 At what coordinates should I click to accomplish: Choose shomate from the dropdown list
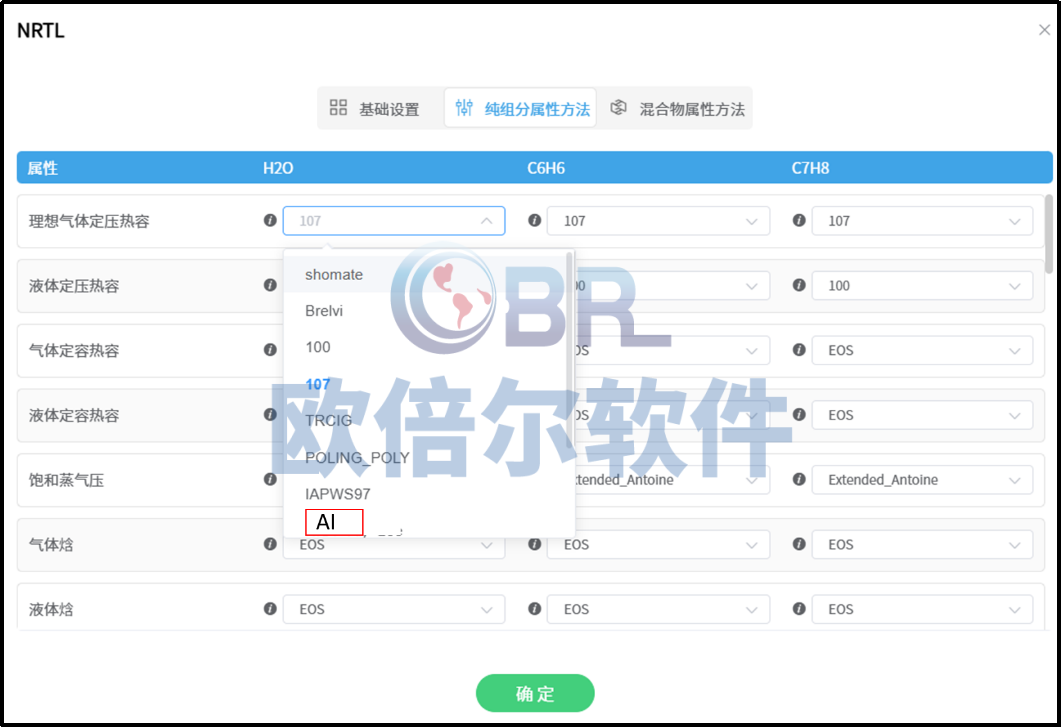[x=334, y=275]
